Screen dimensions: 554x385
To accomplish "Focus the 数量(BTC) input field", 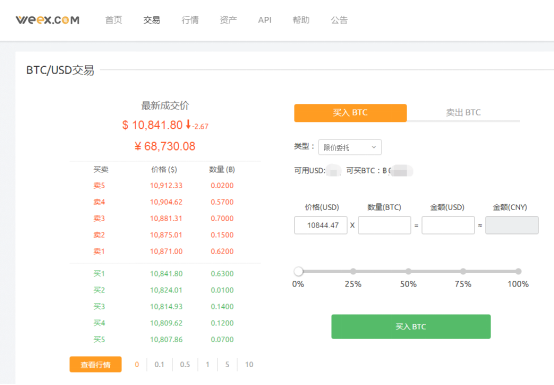I will (x=384, y=225).
